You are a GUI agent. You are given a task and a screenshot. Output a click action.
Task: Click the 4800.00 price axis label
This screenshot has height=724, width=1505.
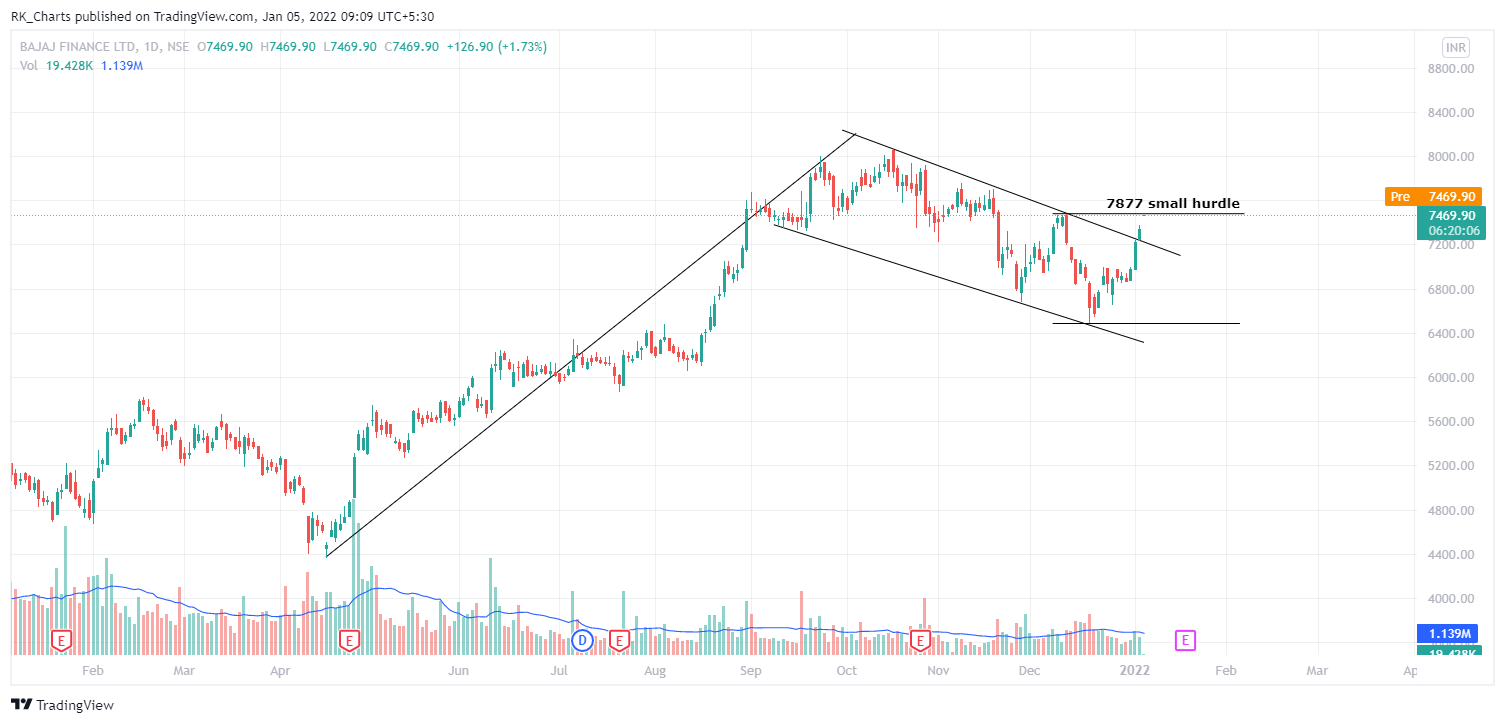pyautogui.click(x=1452, y=511)
